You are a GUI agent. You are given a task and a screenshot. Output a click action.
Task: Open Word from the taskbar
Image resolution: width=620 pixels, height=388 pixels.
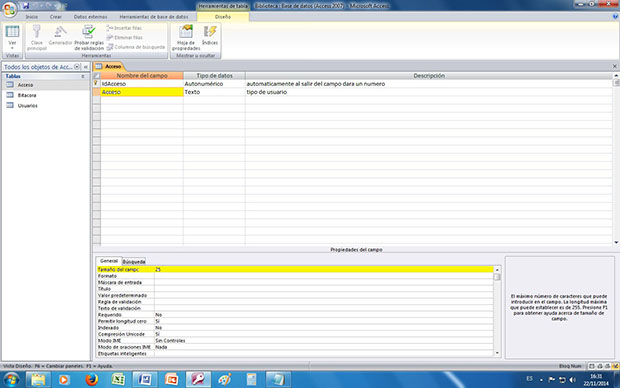point(144,380)
